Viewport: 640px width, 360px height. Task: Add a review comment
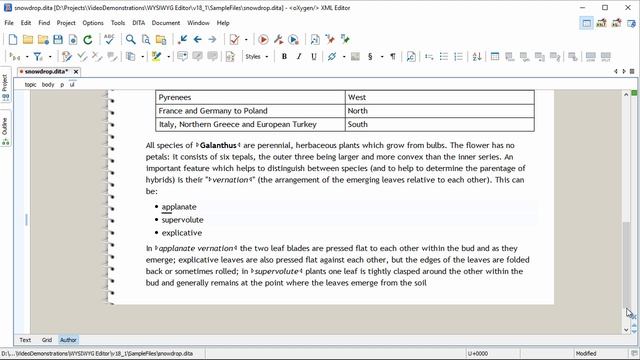182,57
